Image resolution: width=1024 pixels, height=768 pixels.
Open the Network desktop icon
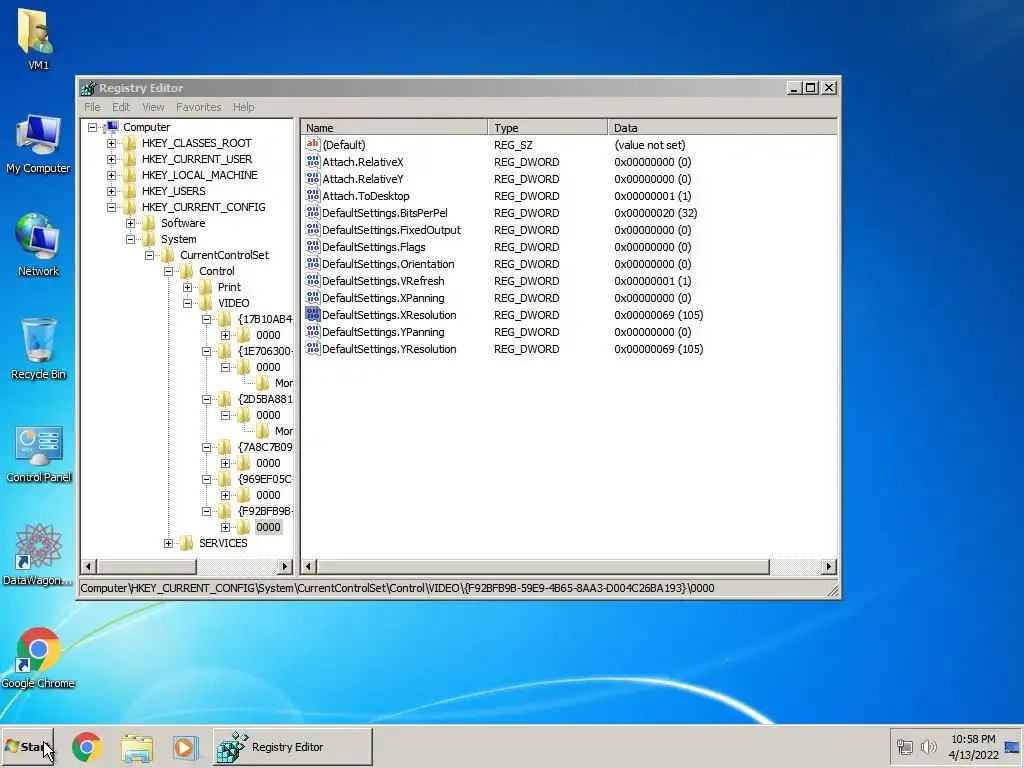(x=38, y=236)
